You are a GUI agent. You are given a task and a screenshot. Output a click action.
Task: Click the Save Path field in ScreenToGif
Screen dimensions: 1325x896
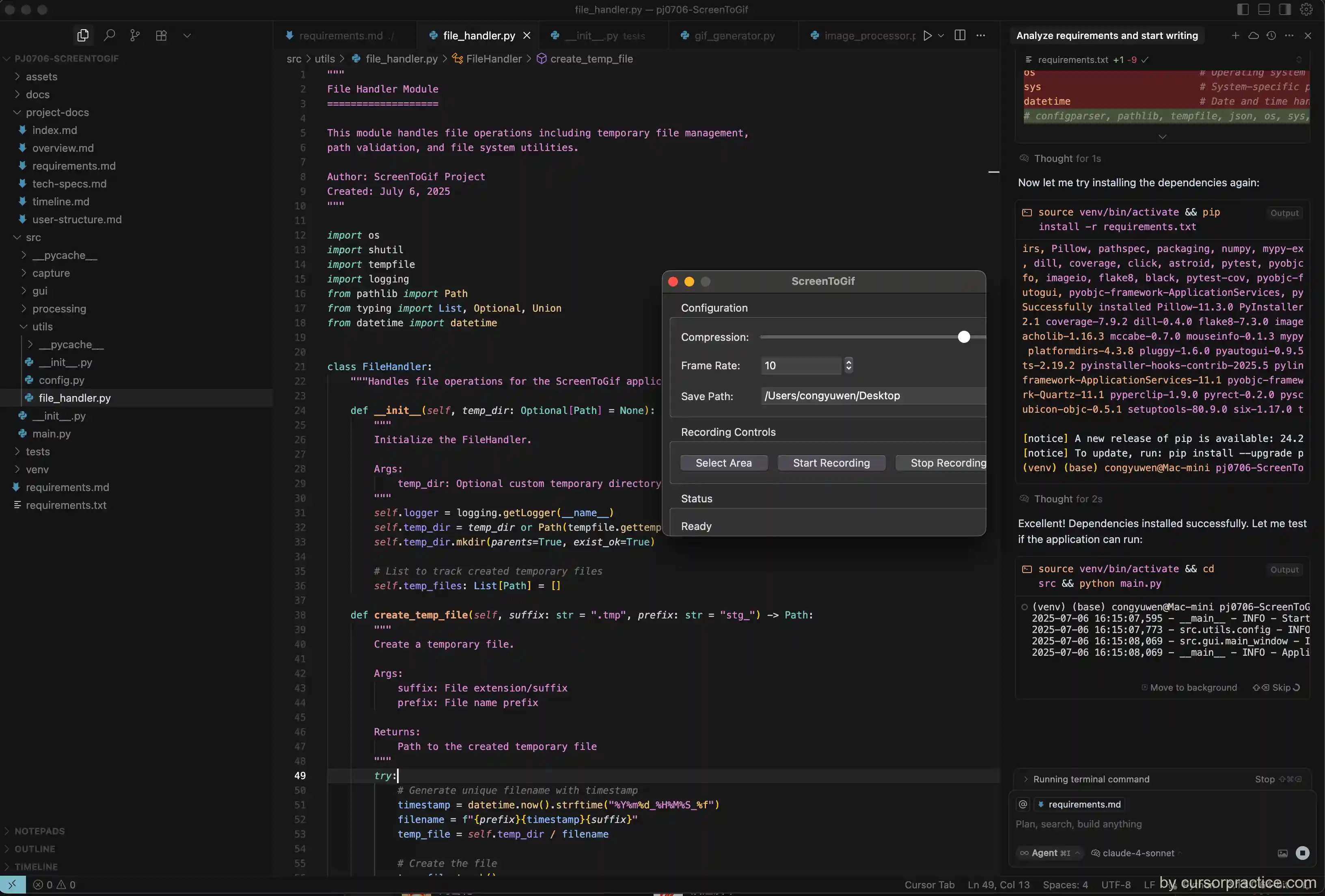click(874, 396)
